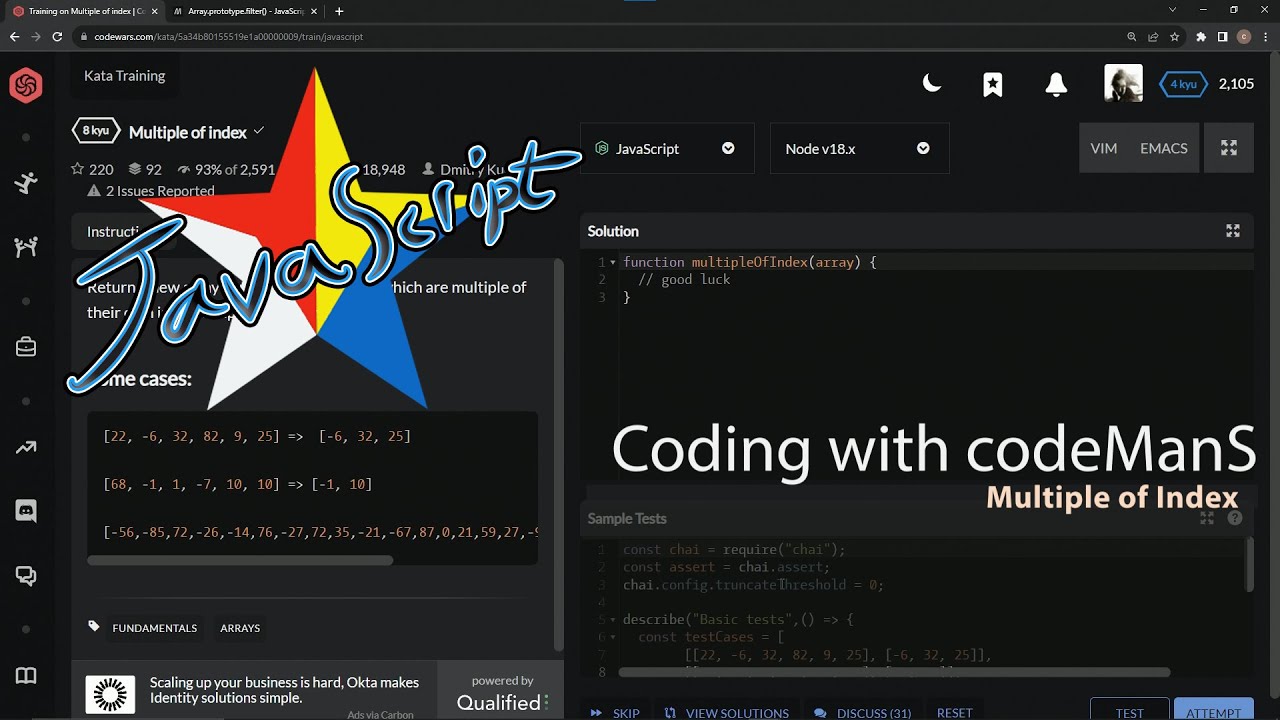Screen dimensions: 1280x720
Task: Toggle EMACS editor mode
Action: click(1163, 148)
